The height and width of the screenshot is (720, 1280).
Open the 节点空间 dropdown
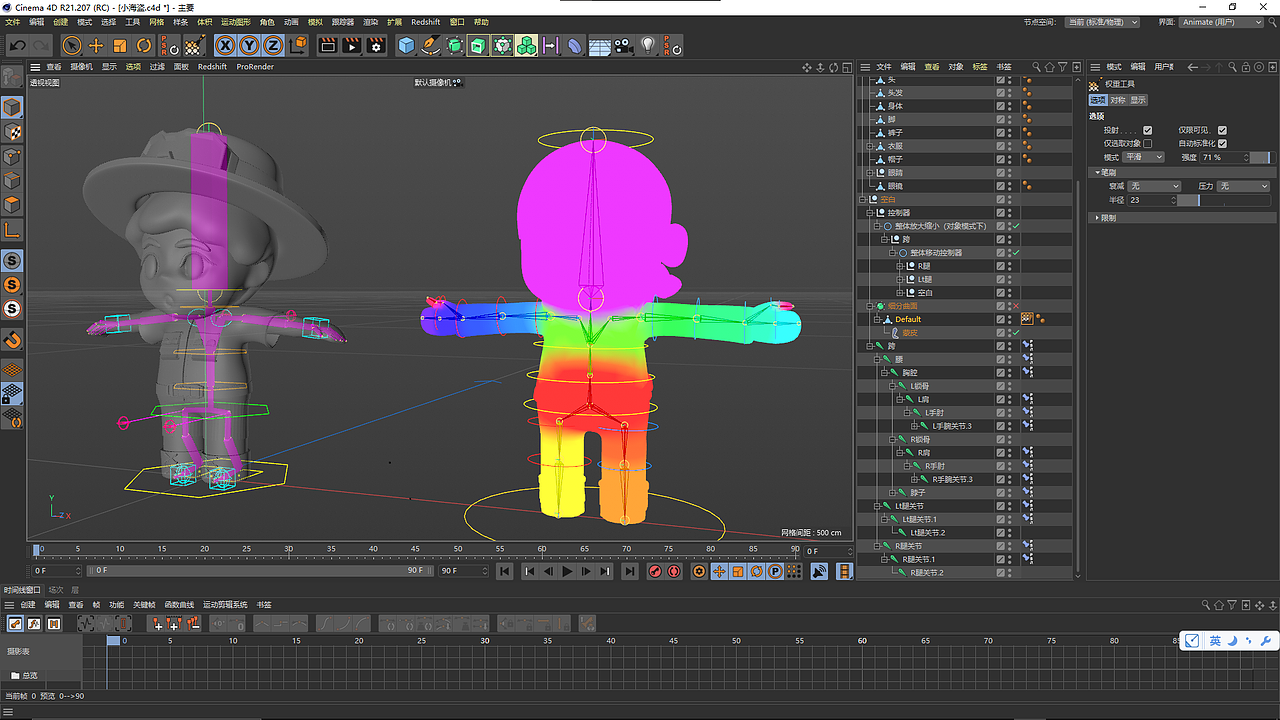pos(1102,22)
